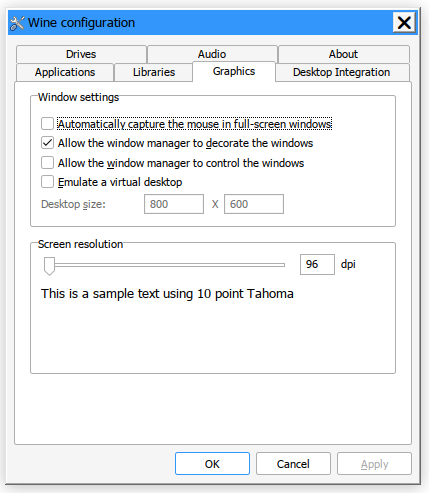The height and width of the screenshot is (493, 429).
Task: Click the sample text using 10 point Tahoma
Action: 167,294
